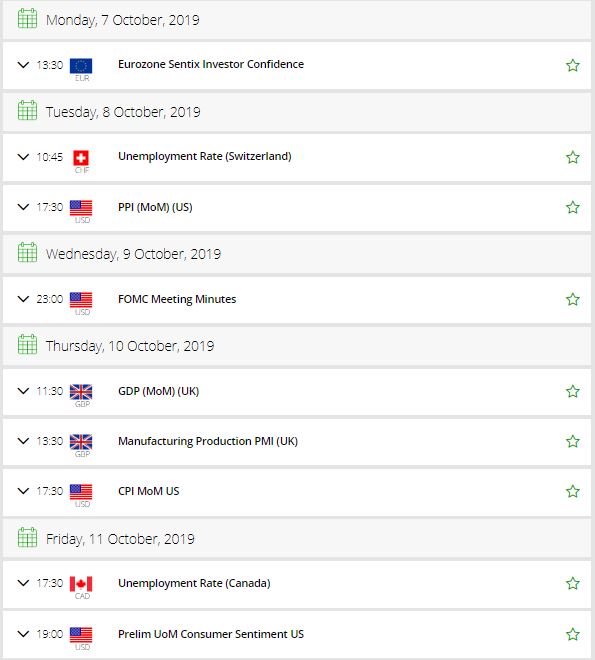Click calendar icon beside Tuesday, 8 October

pyautogui.click(x=27, y=111)
